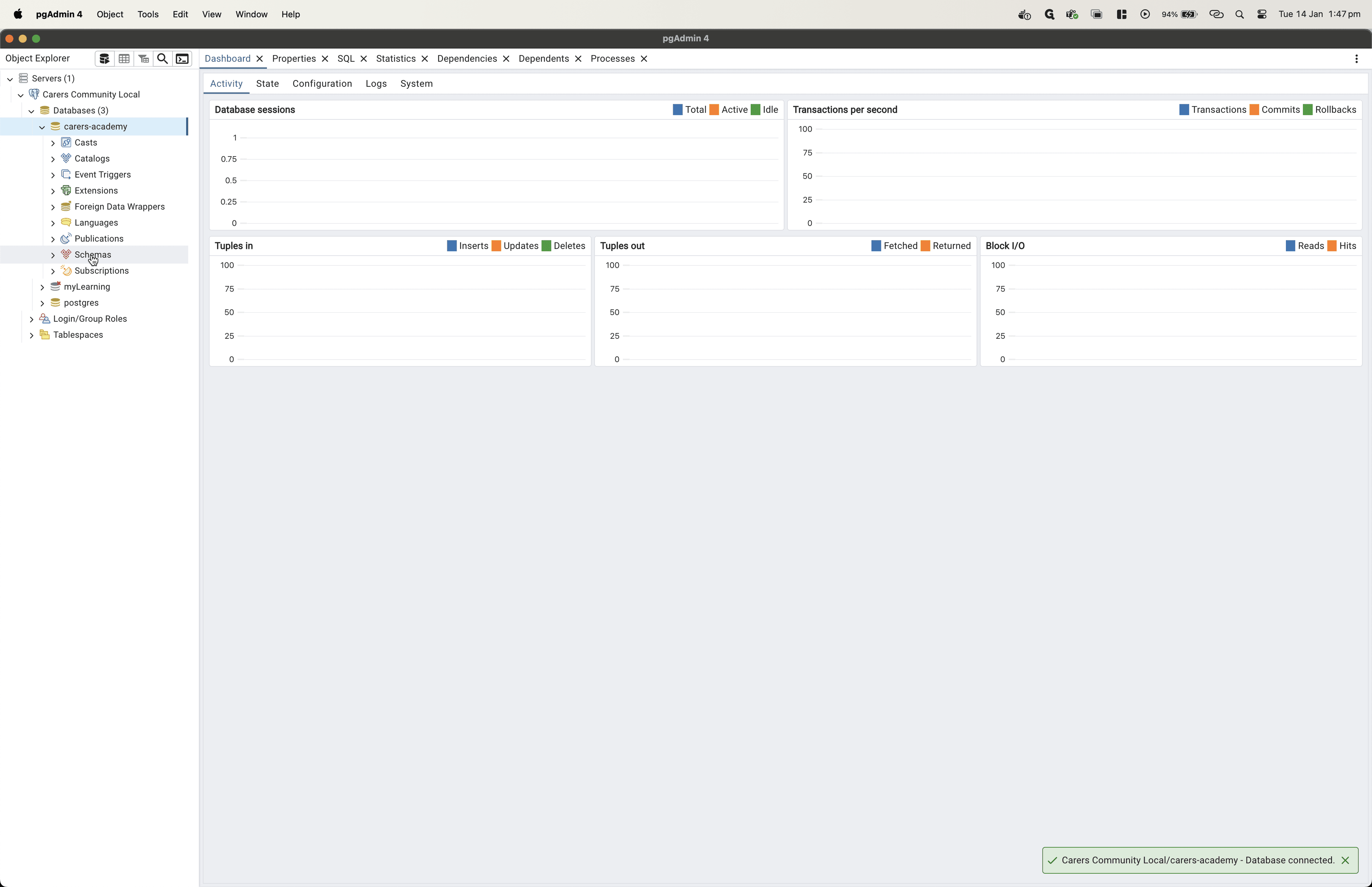The image size is (1372, 887).
Task: Open macOS Spotlight search in menu bar
Action: click(x=1239, y=14)
